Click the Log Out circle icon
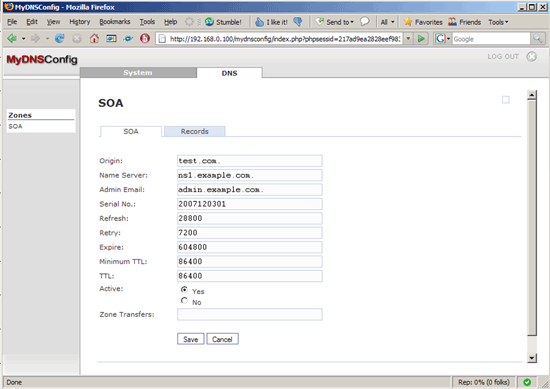 [531, 56]
